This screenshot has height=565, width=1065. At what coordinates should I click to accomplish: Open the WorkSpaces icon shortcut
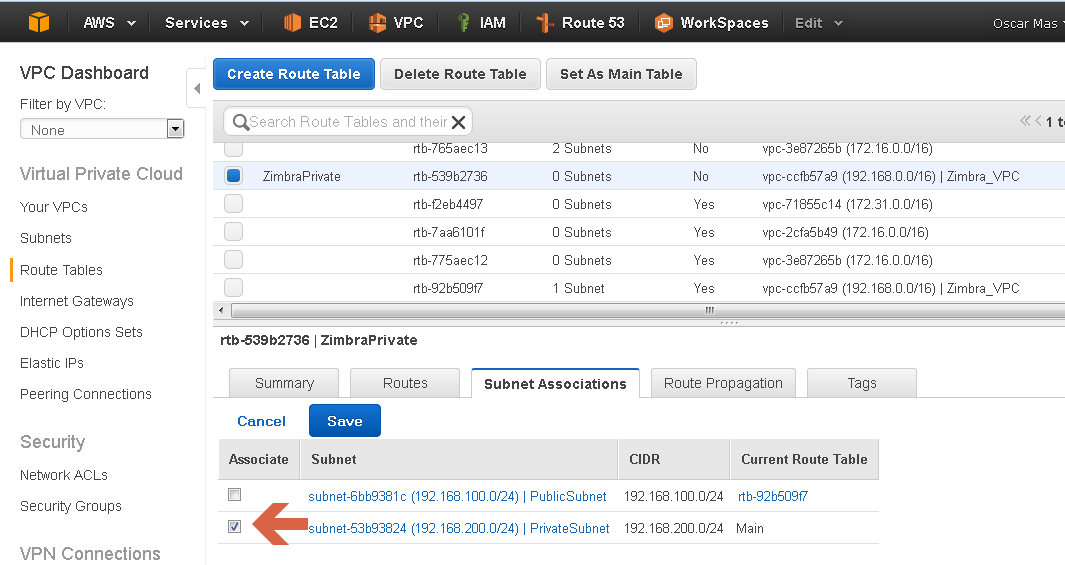click(x=664, y=22)
